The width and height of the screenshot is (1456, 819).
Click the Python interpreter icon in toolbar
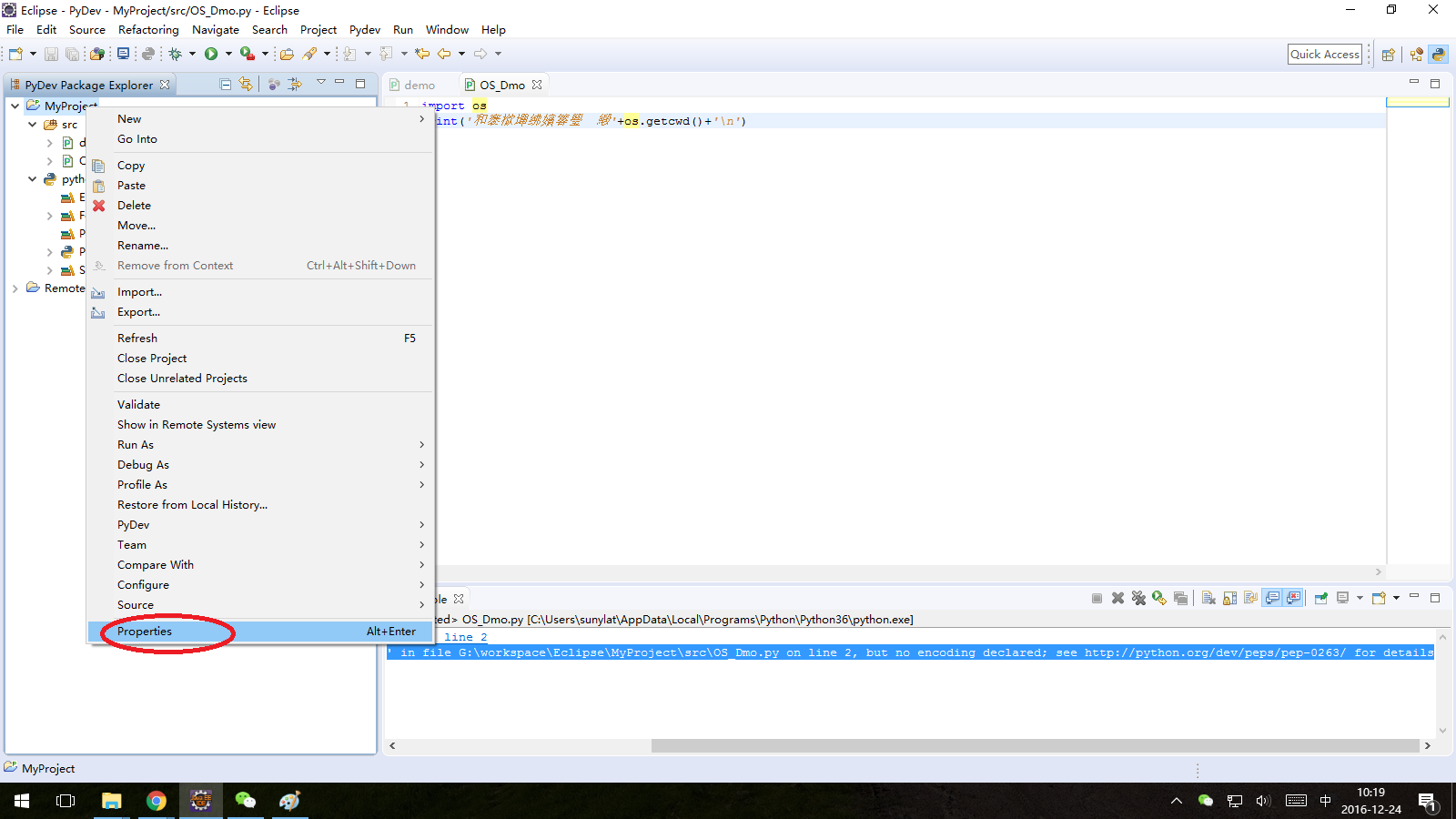coord(148,54)
